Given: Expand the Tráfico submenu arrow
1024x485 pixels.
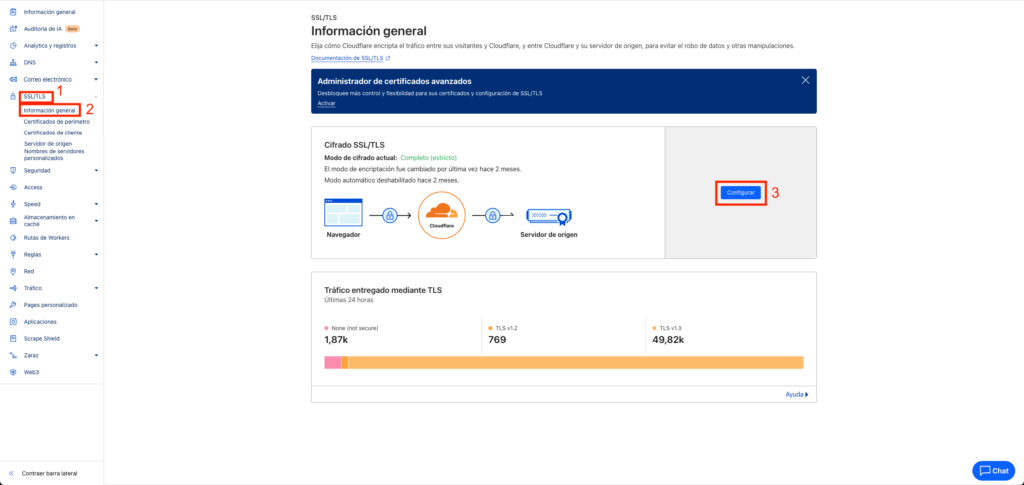Looking at the screenshot, I should [96, 288].
